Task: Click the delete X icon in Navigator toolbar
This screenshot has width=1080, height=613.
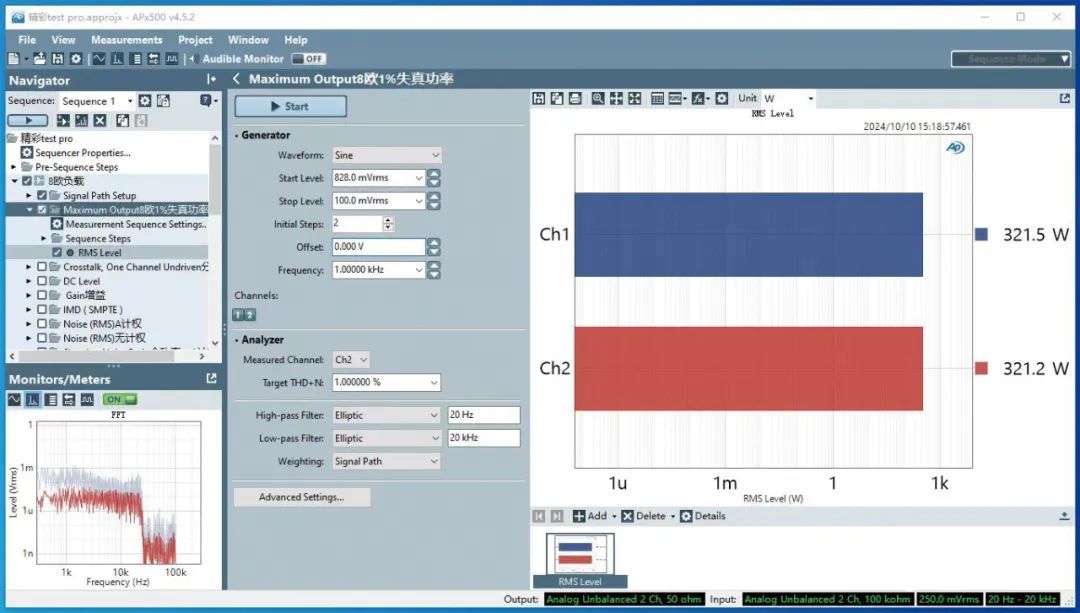Action: tap(100, 121)
